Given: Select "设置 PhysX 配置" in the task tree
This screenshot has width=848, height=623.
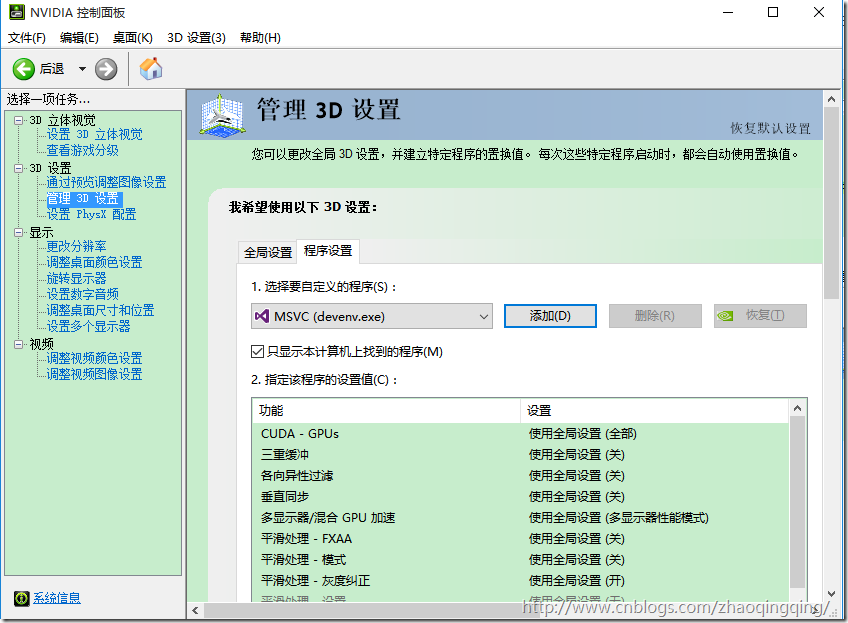Looking at the screenshot, I should pos(91,214).
